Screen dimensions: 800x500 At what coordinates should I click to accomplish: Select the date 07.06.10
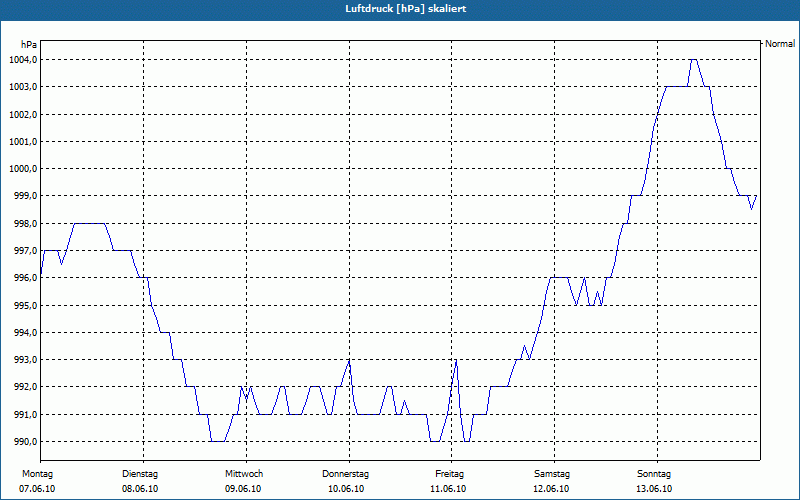37,489
